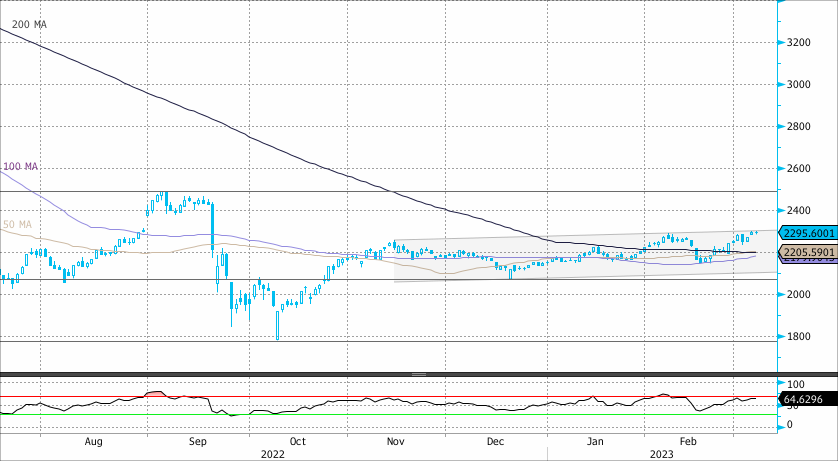
Task: Click the 50 MA label
Action: pyautogui.click(x=16, y=224)
